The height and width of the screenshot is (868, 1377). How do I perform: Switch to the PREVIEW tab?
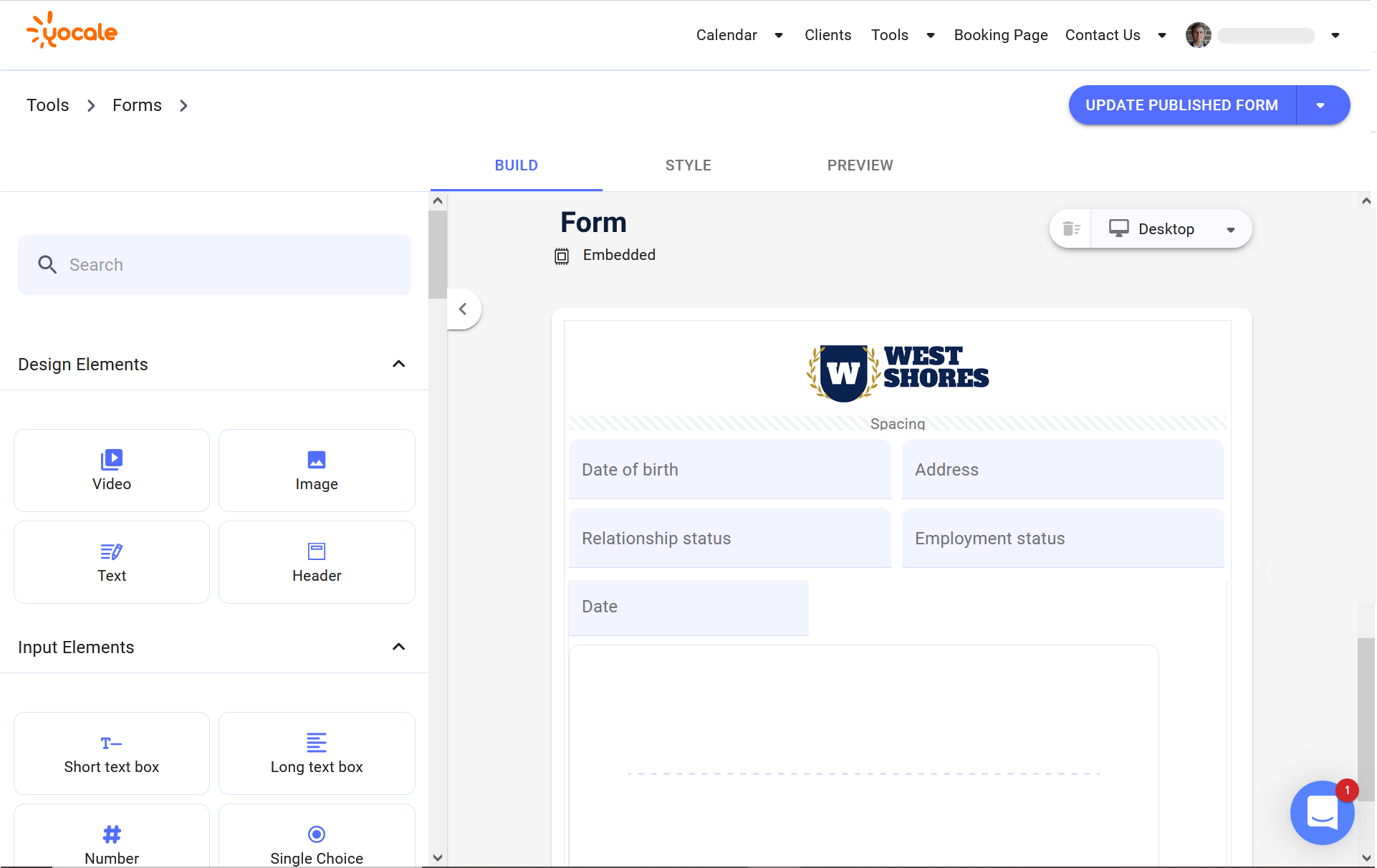pyautogui.click(x=860, y=165)
